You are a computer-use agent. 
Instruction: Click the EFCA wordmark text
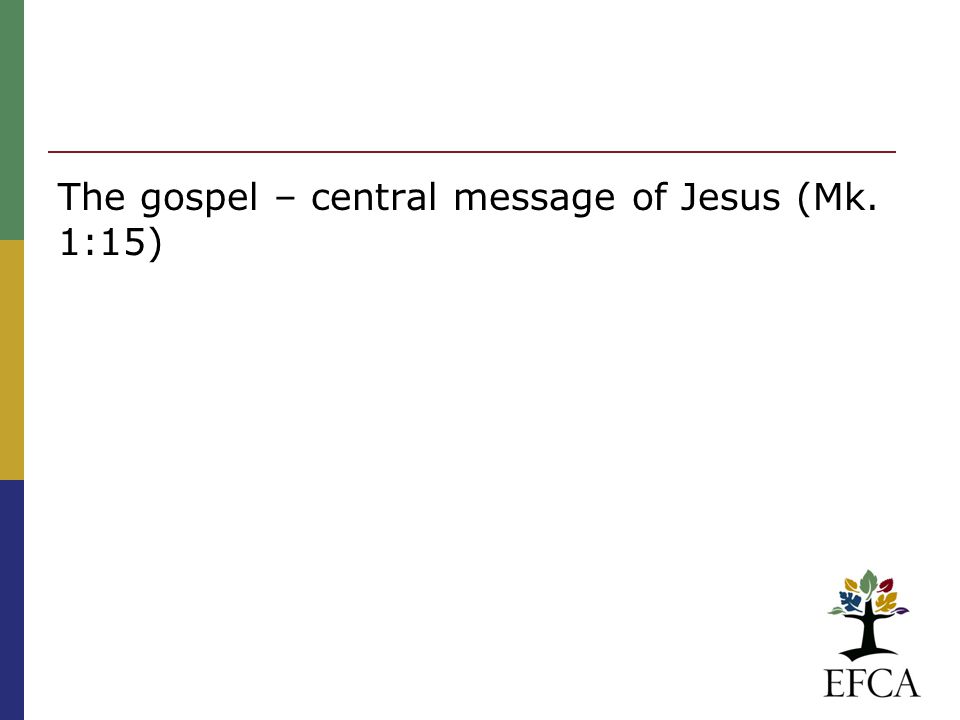[872, 683]
